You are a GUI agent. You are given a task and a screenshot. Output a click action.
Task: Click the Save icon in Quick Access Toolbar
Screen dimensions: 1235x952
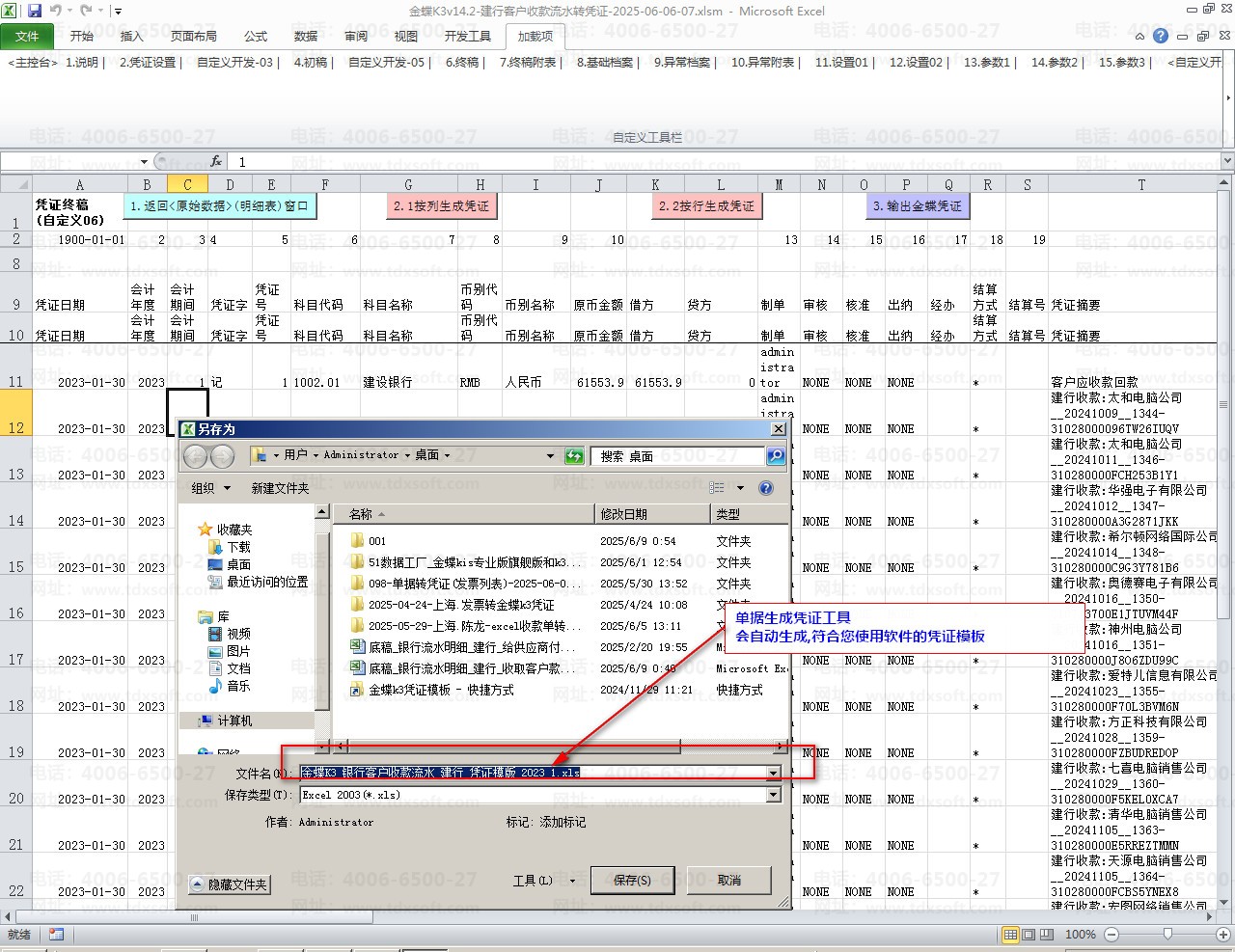35,11
